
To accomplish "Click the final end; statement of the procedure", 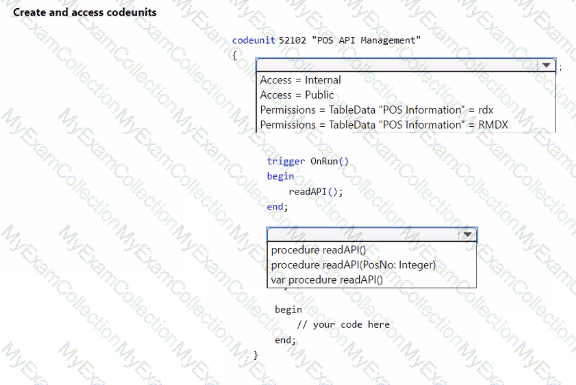I will pyautogui.click(x=285, y=340).
